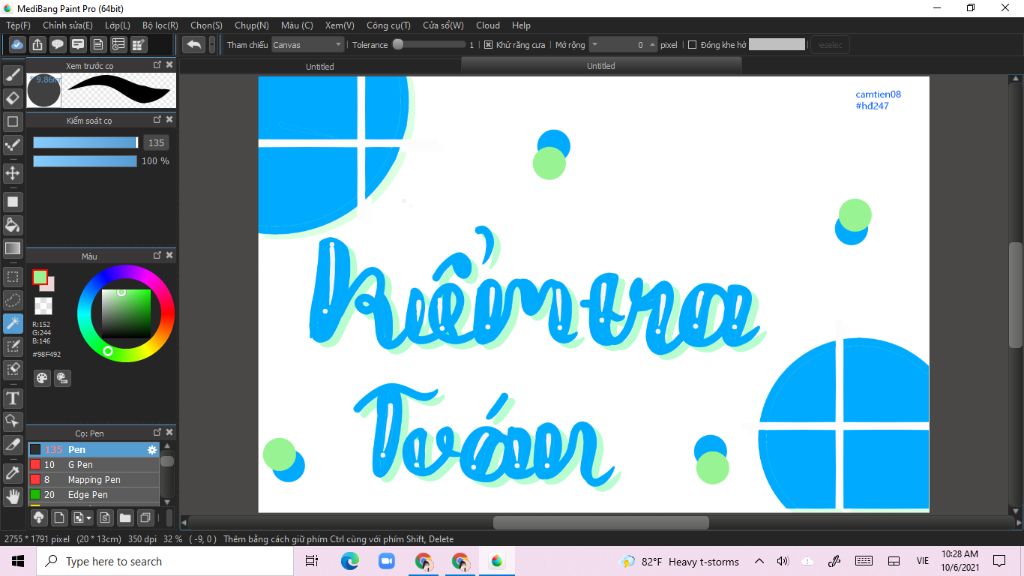Open the Cloud menu
Viewport: 1024px width, 576px height.
[488, 25]
